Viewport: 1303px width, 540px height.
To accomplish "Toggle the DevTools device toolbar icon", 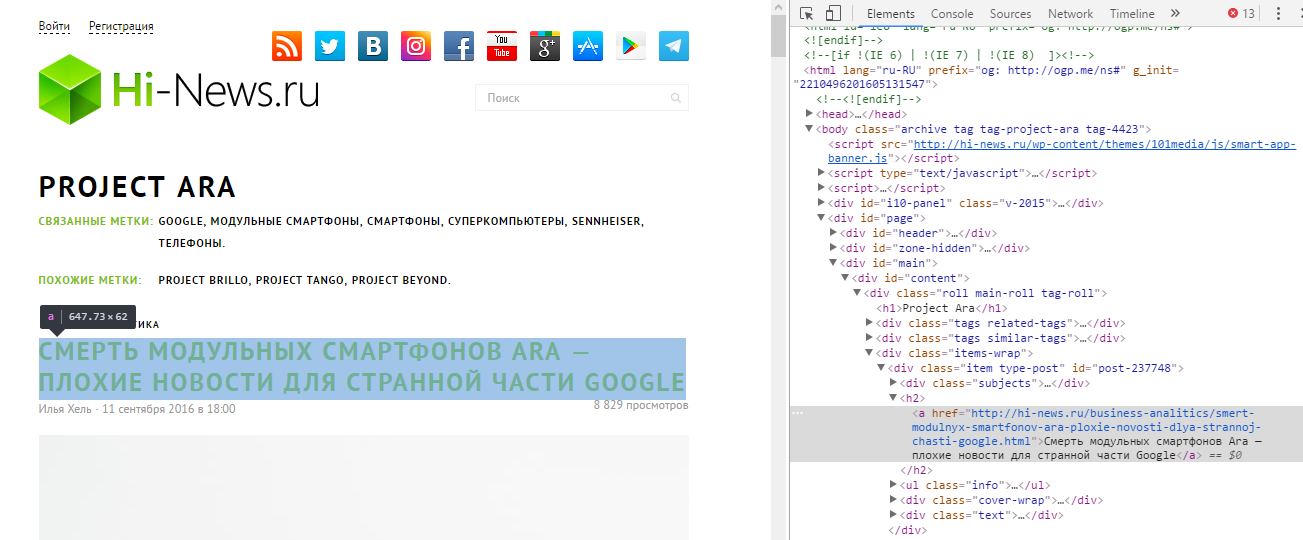I will tap(833, 13).
